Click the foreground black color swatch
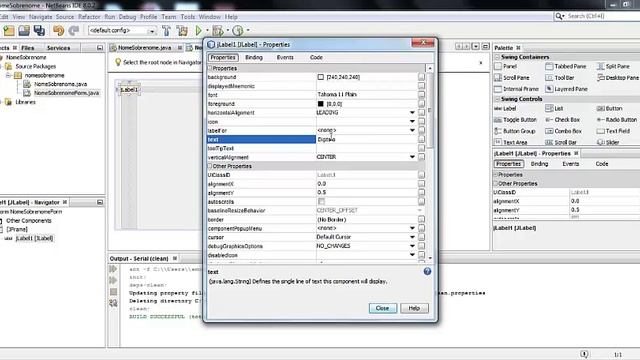640x360 pixels. point(321,104)
